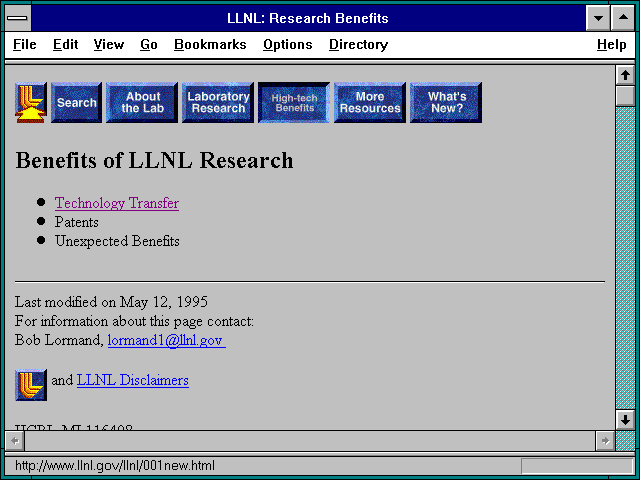Screen dimensions: 640x480
Task: Open More Resources navigation button
Action: pos(370,102)
